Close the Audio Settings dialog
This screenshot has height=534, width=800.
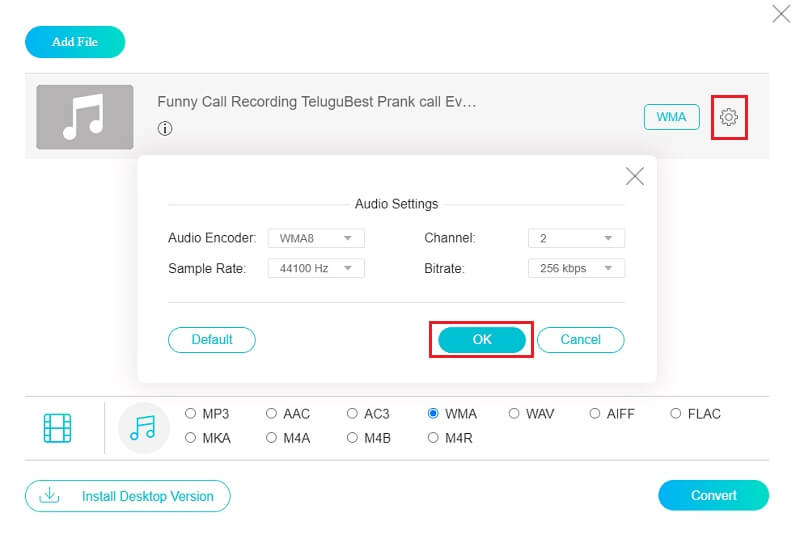point(634,177)
